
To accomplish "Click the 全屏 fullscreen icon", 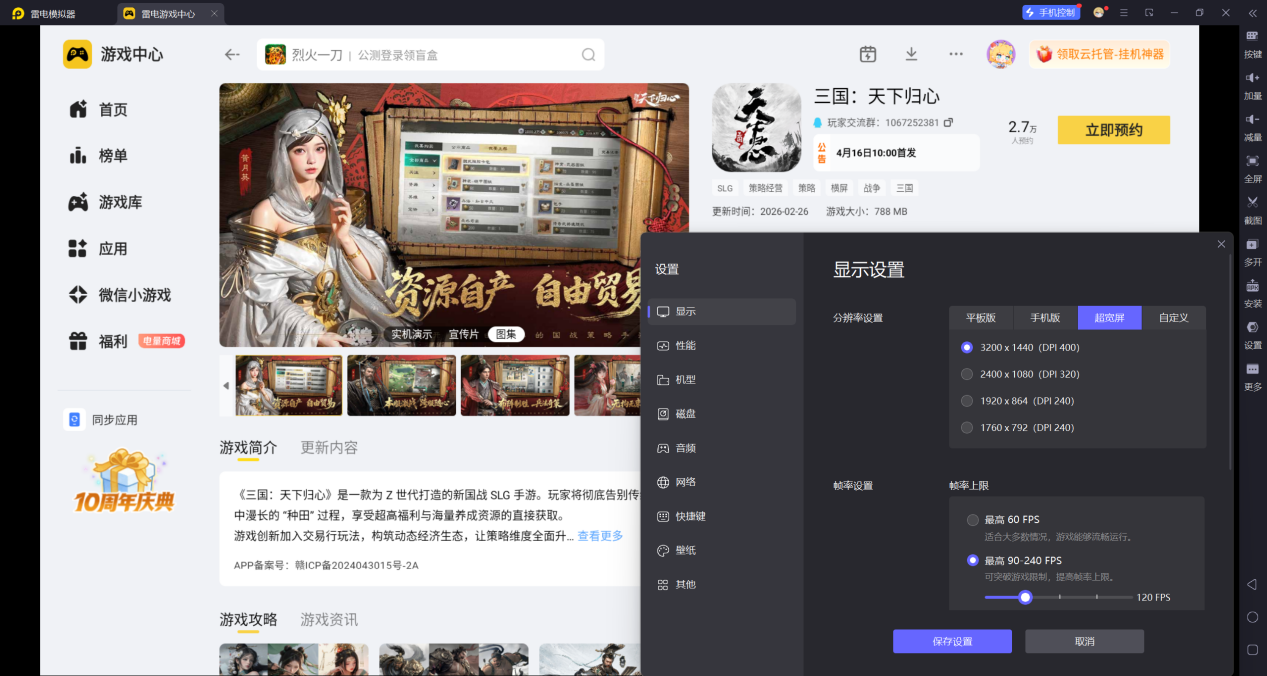I will click(x=1252, y=166).
